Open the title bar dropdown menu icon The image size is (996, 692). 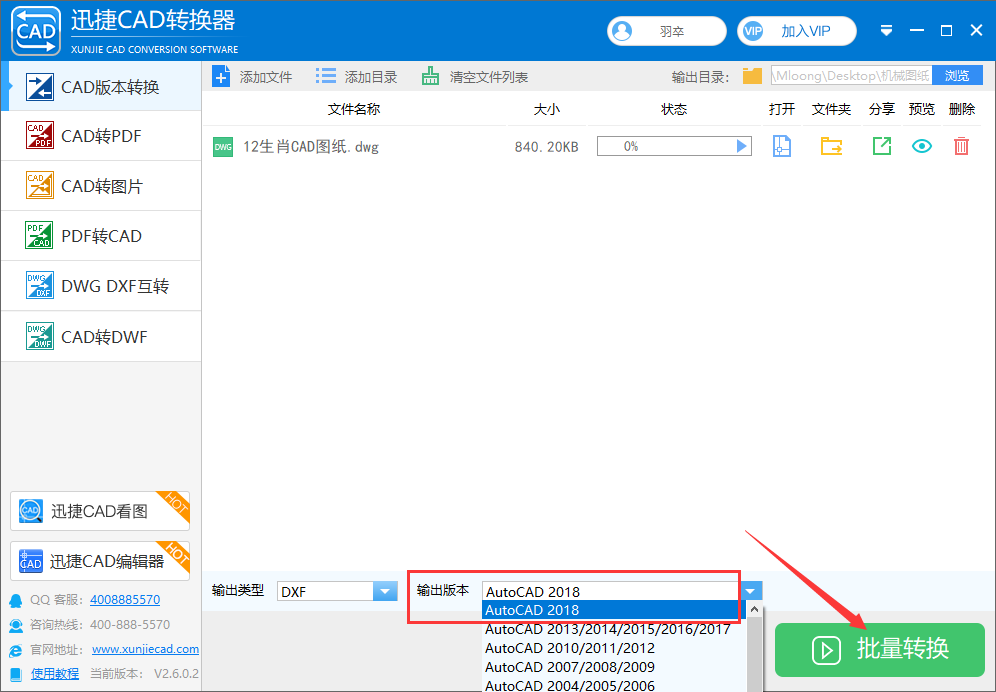pyautogui.click(x=887, y=31)
